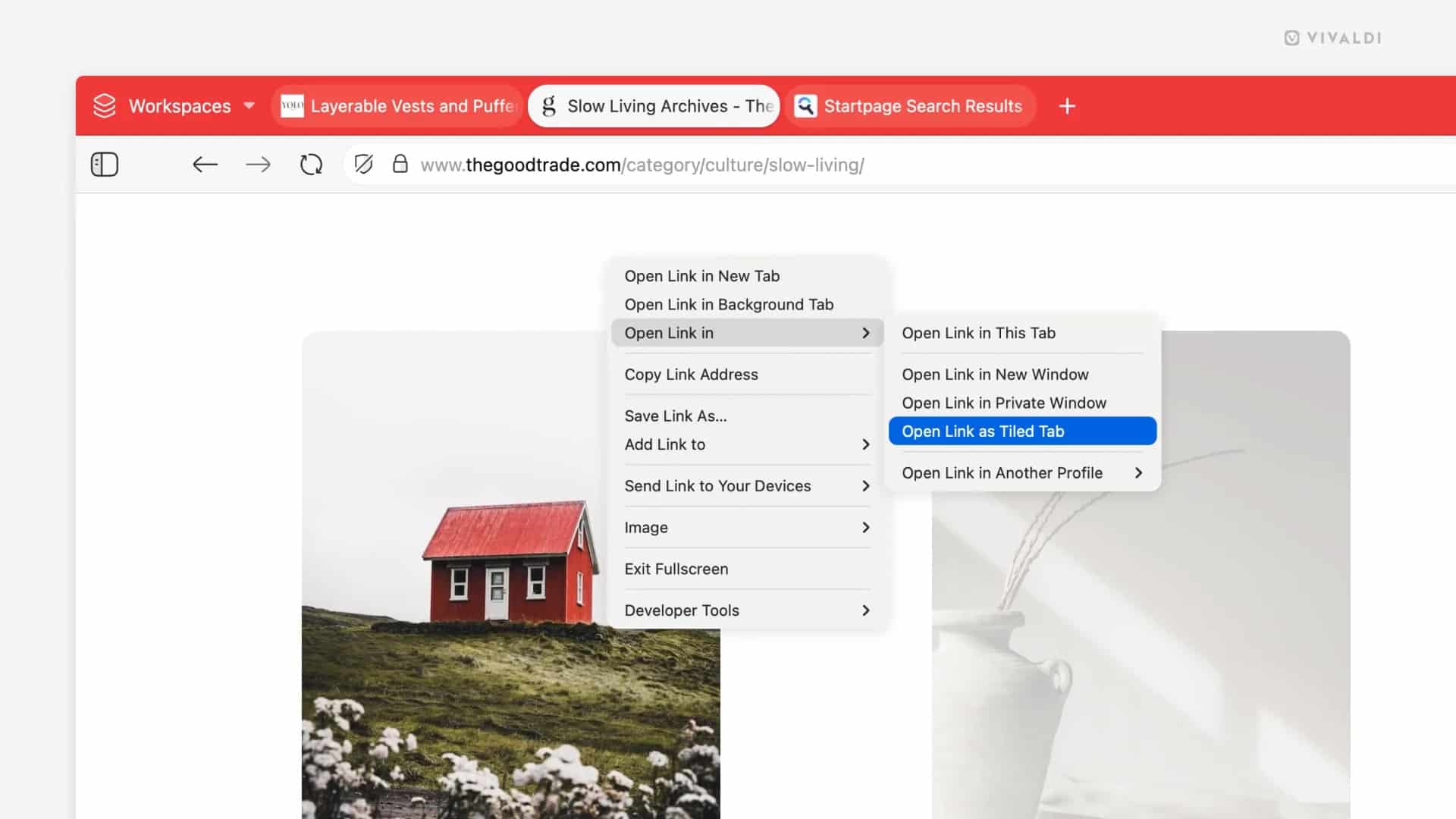Click the back navigation arrow
The width and height of the screenshot is (1456, 819).
pos(205,165)
